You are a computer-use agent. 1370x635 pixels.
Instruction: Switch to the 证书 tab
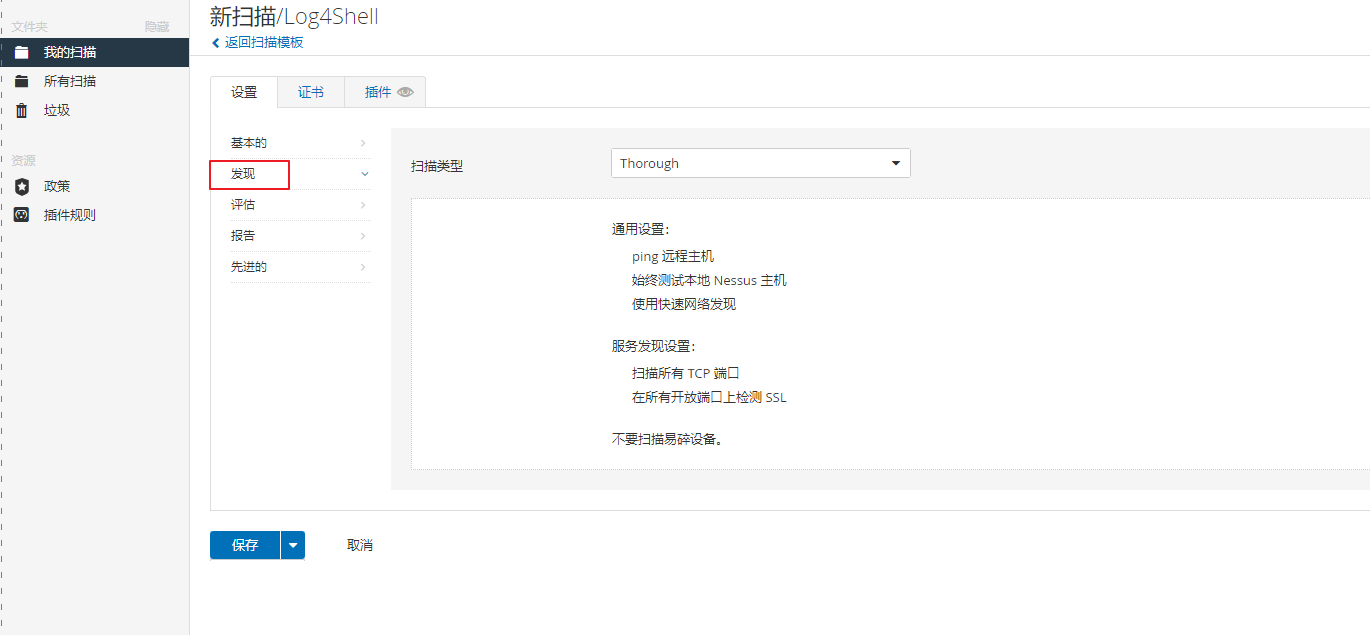coord(311,92)
